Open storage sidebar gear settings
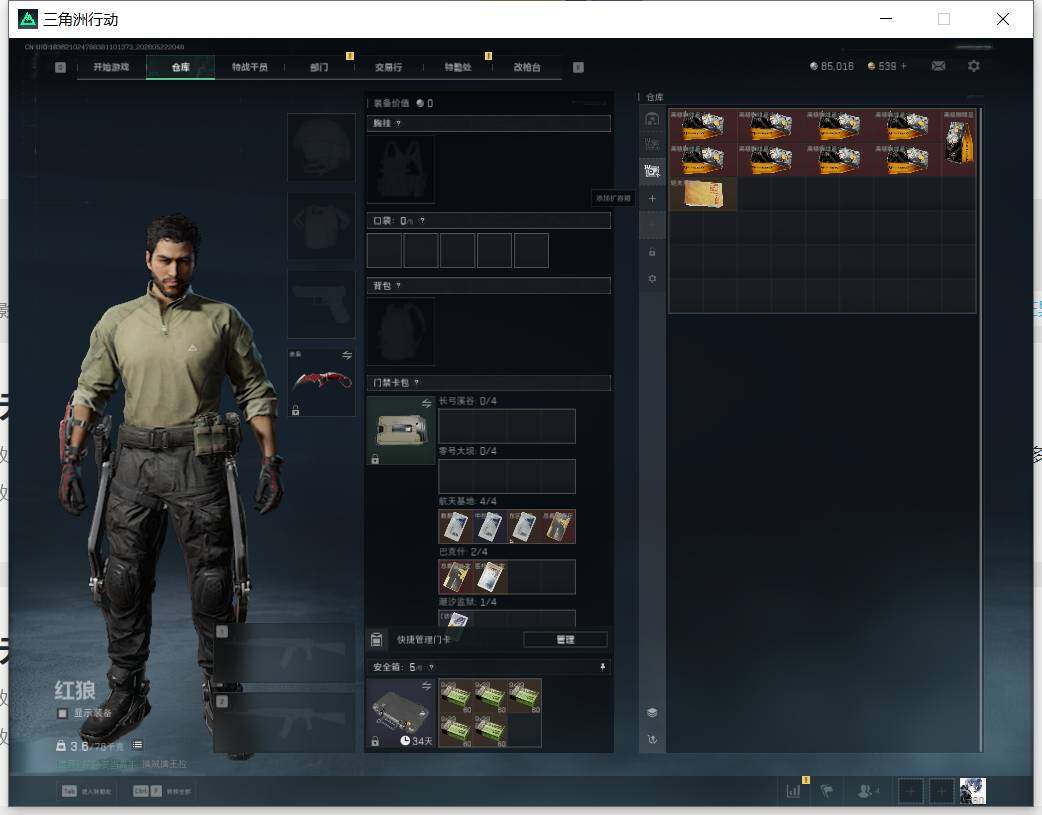The height and width of the screenshot is (815, 1042). [652, 279]
